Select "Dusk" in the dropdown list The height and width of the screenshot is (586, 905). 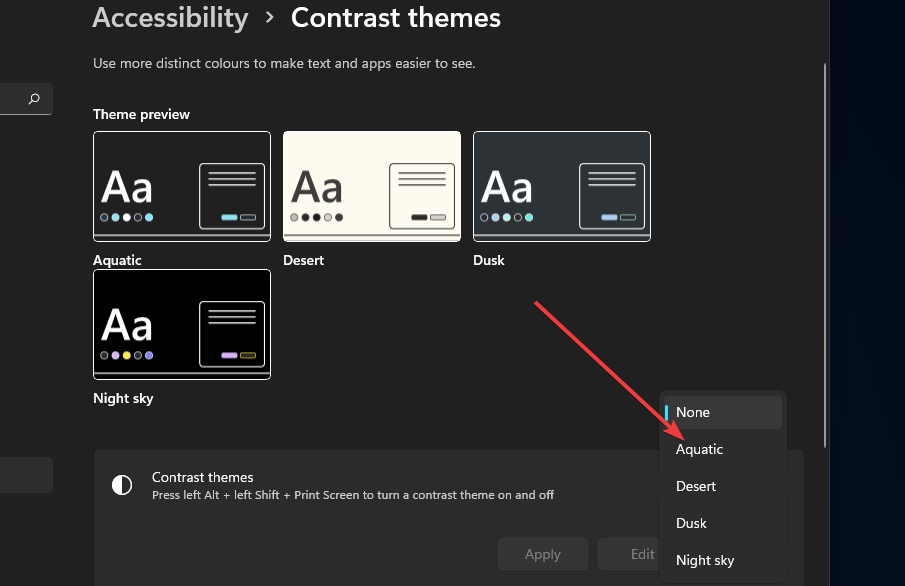tap(690, 523)
